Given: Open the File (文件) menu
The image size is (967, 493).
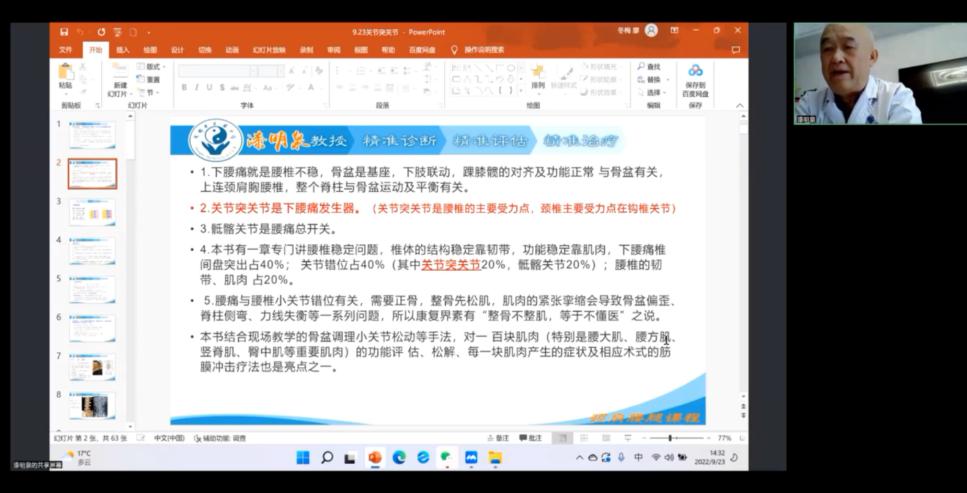Looking at the screenshot, I should coord(65,49).
